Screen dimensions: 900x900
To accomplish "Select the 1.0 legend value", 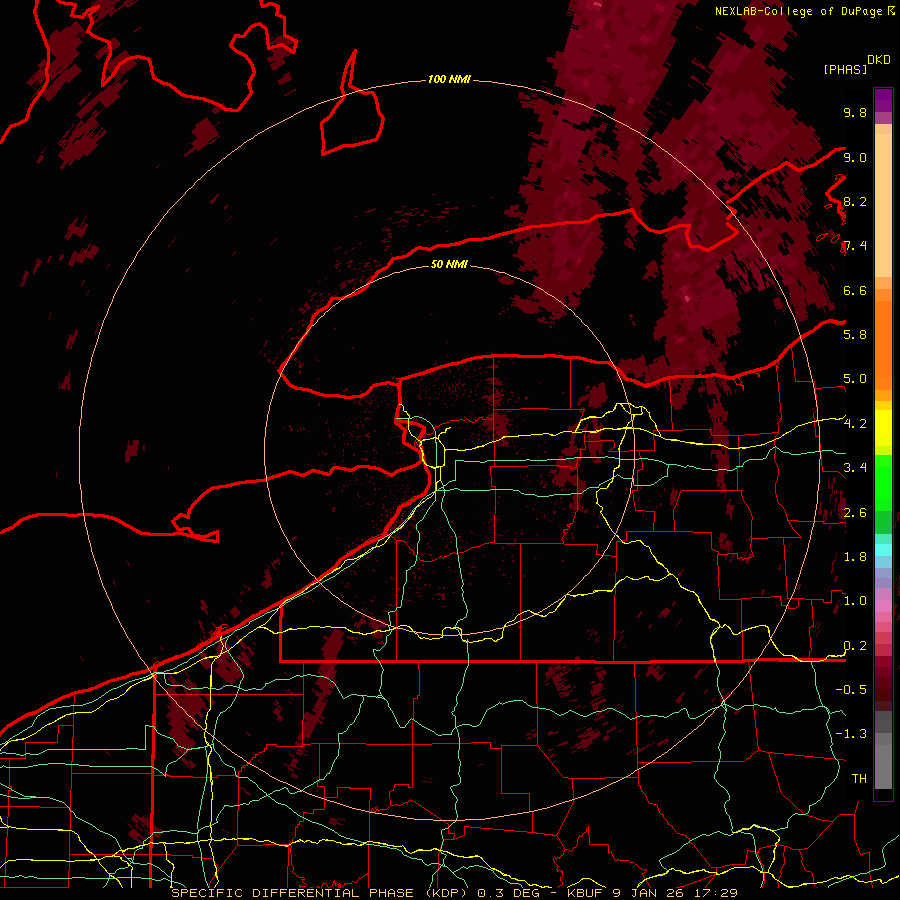I will pyautogui.click(x=855, y=601).
